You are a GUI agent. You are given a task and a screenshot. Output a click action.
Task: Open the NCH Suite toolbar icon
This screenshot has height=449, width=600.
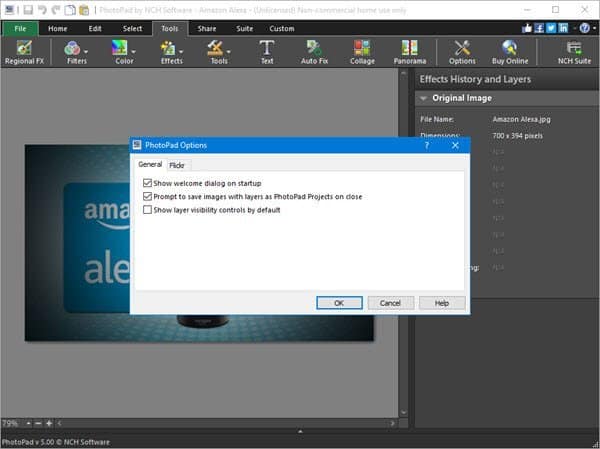coord(574,52)
